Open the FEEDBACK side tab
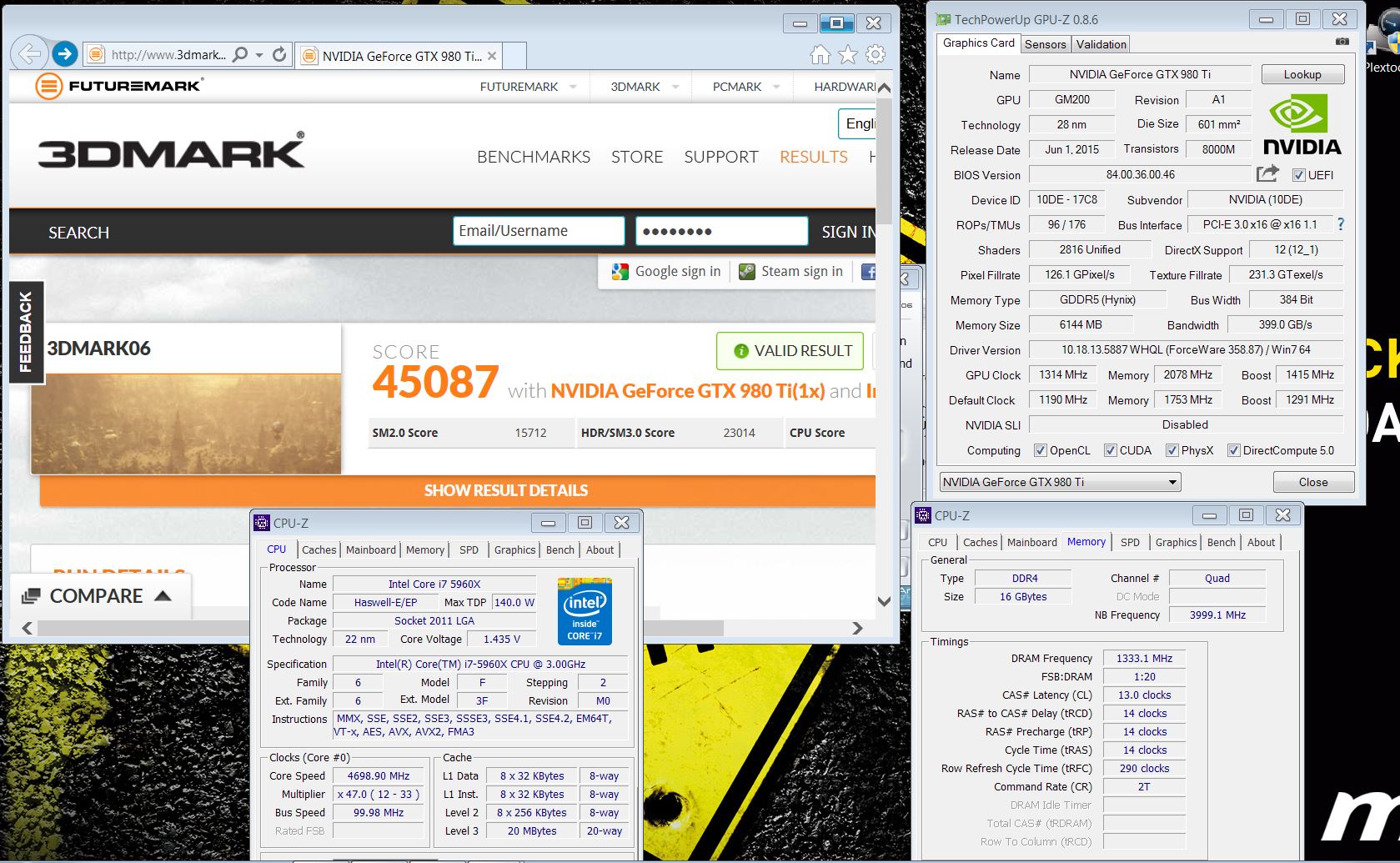This screenshot has width=1400, height=863. (25, 332)
